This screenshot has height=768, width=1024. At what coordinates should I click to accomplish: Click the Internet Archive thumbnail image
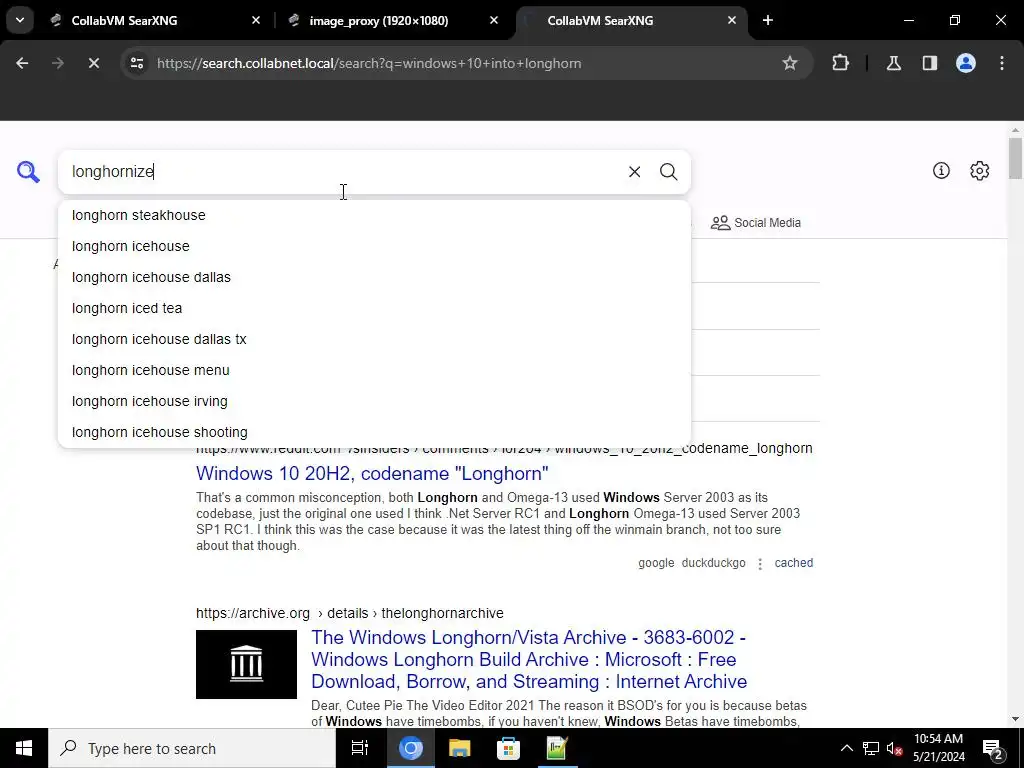pyautogui.click(x=246, y=664)
